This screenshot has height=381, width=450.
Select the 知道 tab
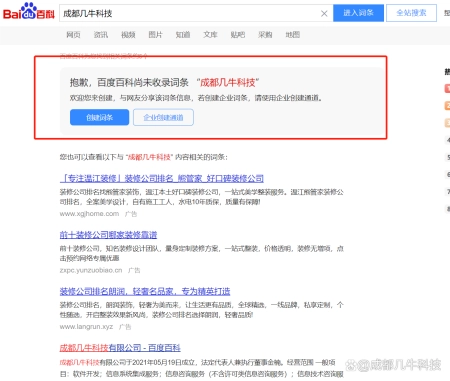(183, 35)
